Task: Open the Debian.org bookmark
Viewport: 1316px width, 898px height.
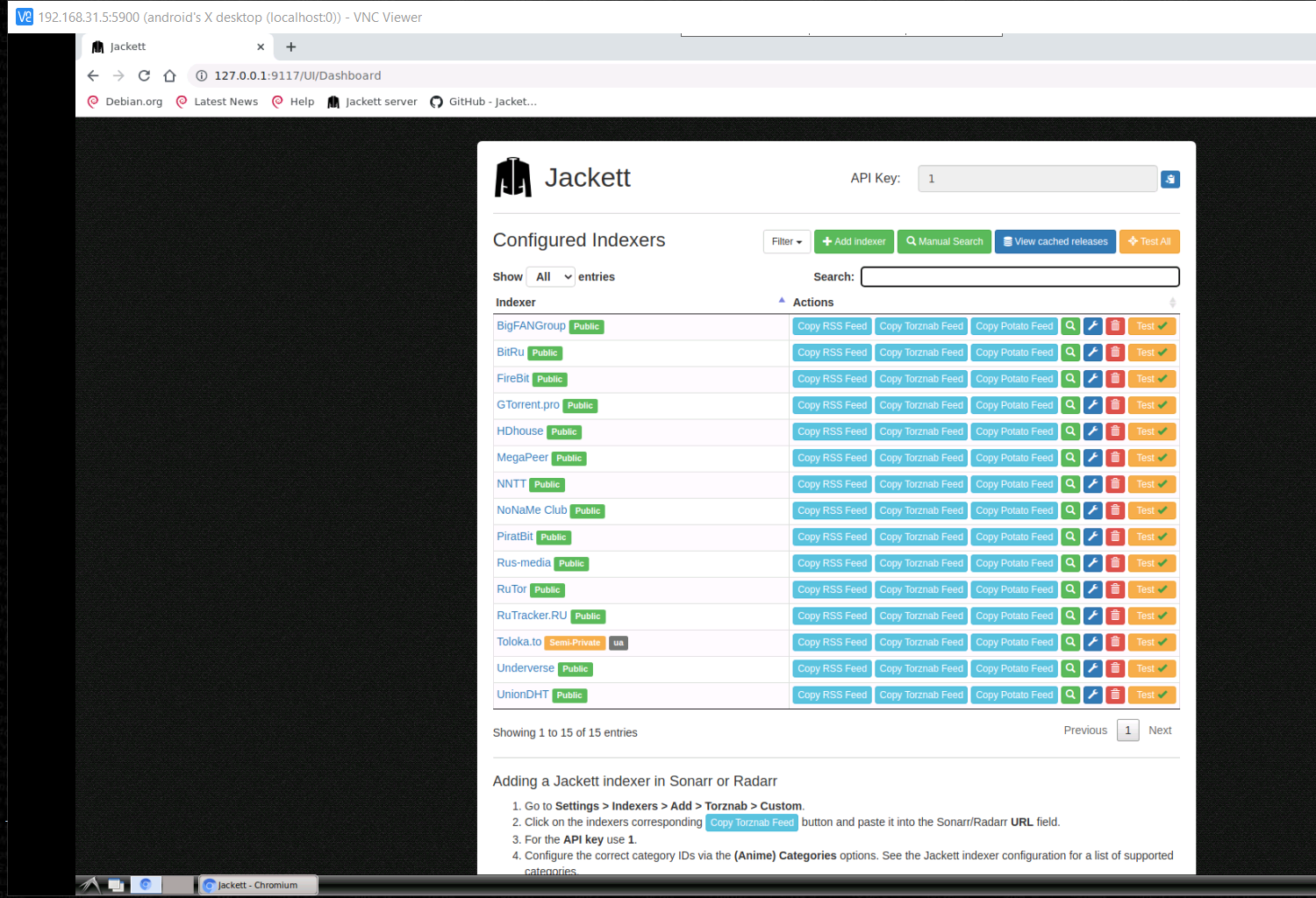Action: tap(125, 102)
